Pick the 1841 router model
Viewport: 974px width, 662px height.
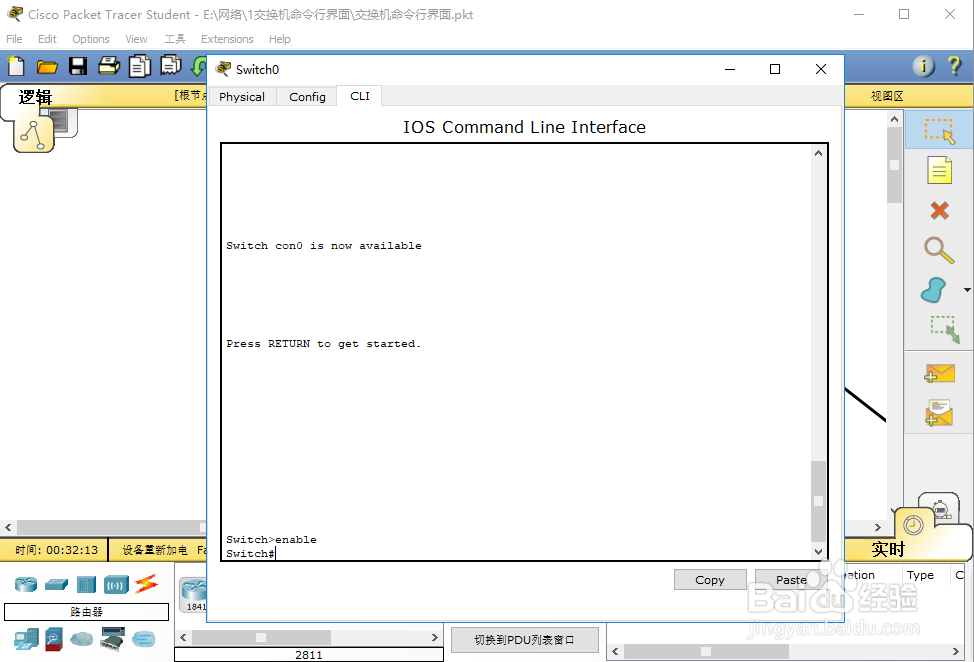[194, 595]
